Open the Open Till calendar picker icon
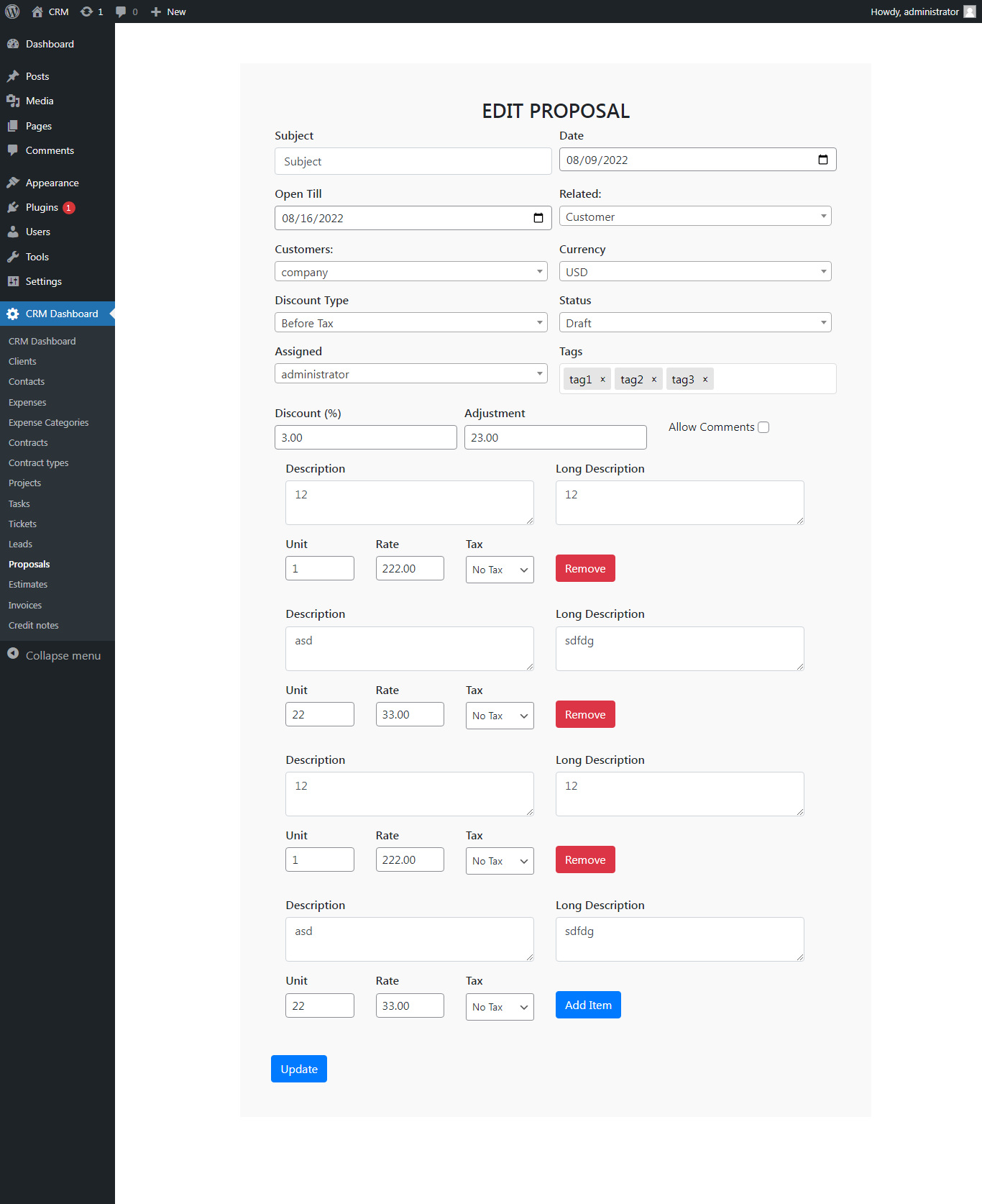 538,218
